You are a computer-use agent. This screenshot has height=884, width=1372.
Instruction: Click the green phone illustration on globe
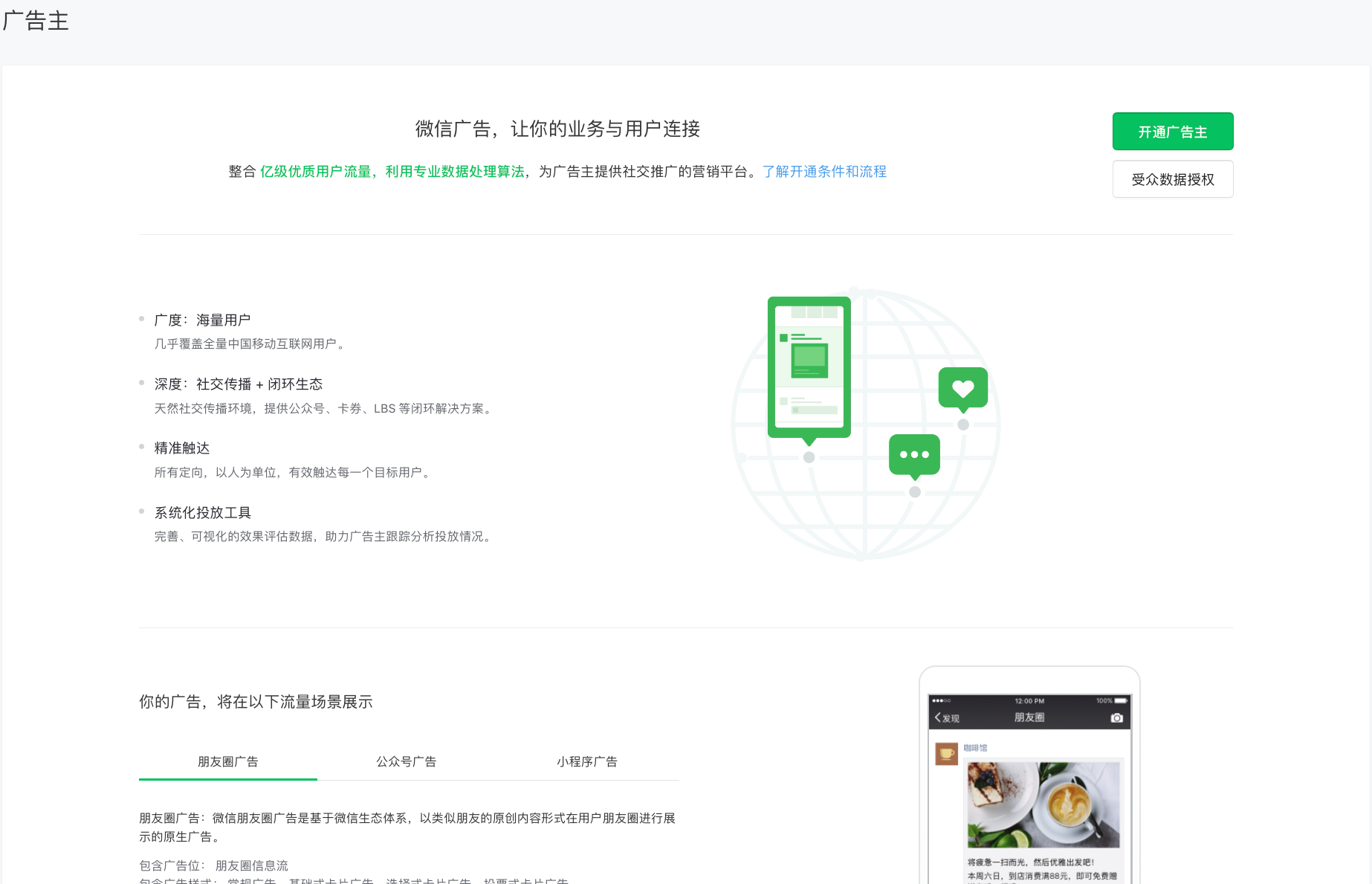[x=809, y=367]
